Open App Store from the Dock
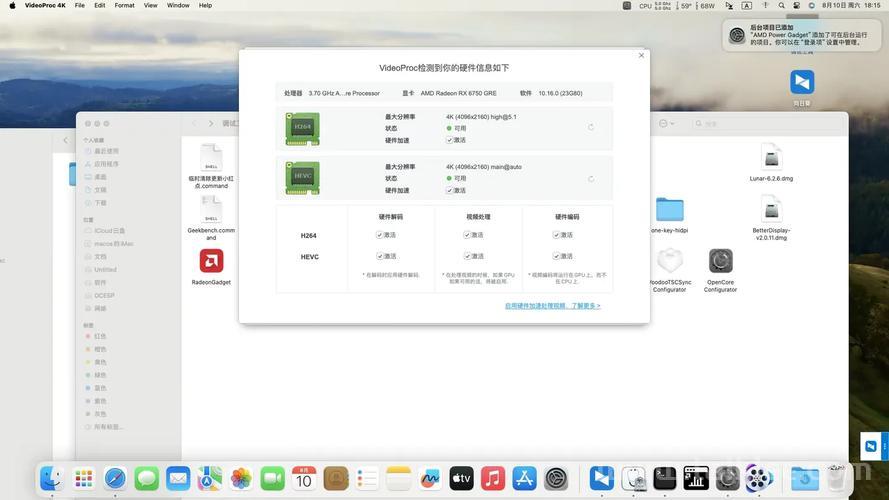Image resolution: width=889 pixels, height=500 pixels. pos(524,478)
